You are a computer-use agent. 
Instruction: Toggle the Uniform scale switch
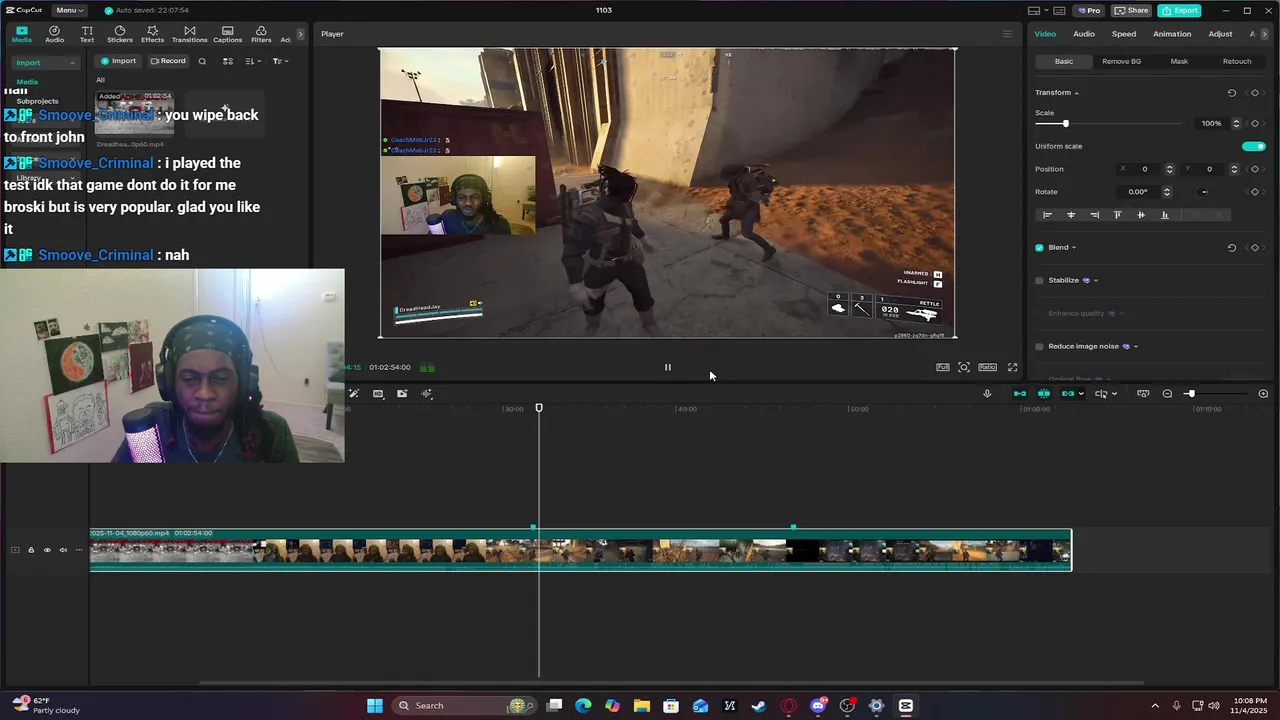[x=1253, y=146]
